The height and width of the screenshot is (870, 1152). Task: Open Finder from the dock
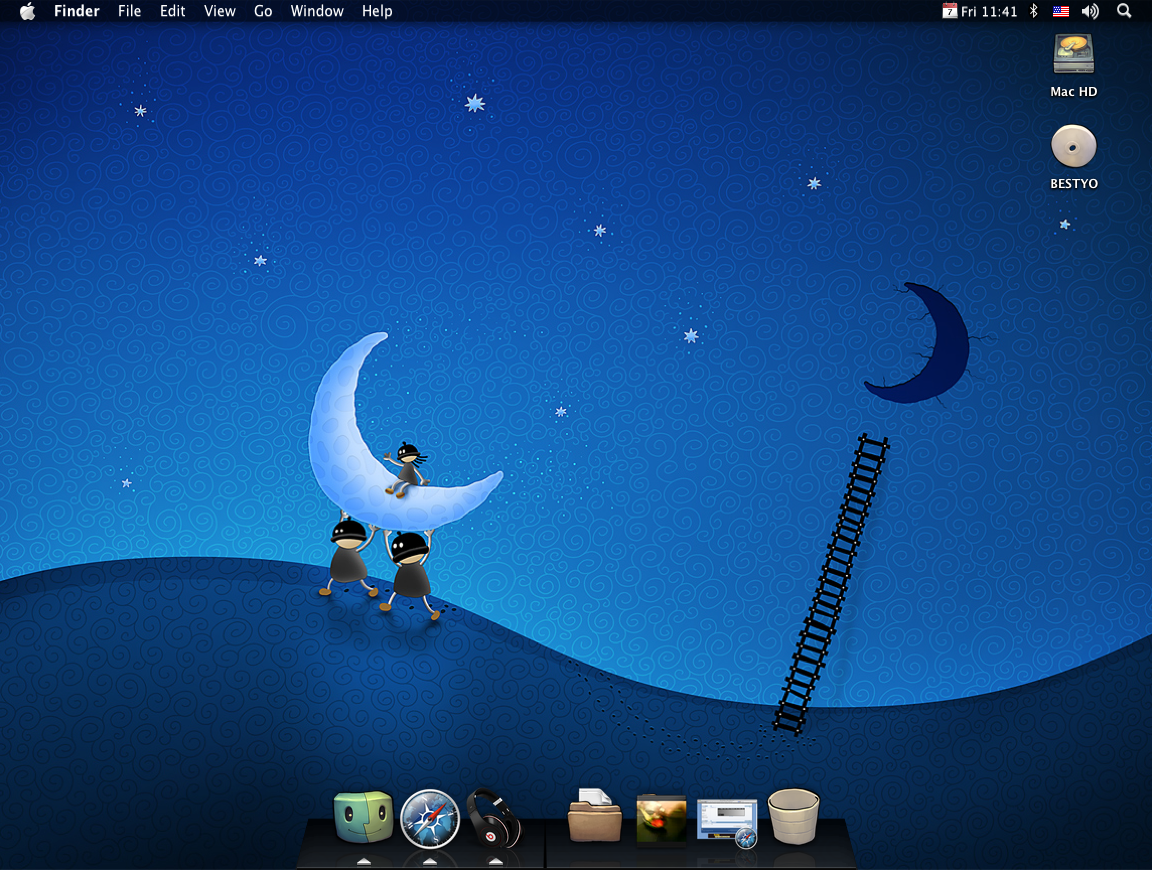pos(362,819)
